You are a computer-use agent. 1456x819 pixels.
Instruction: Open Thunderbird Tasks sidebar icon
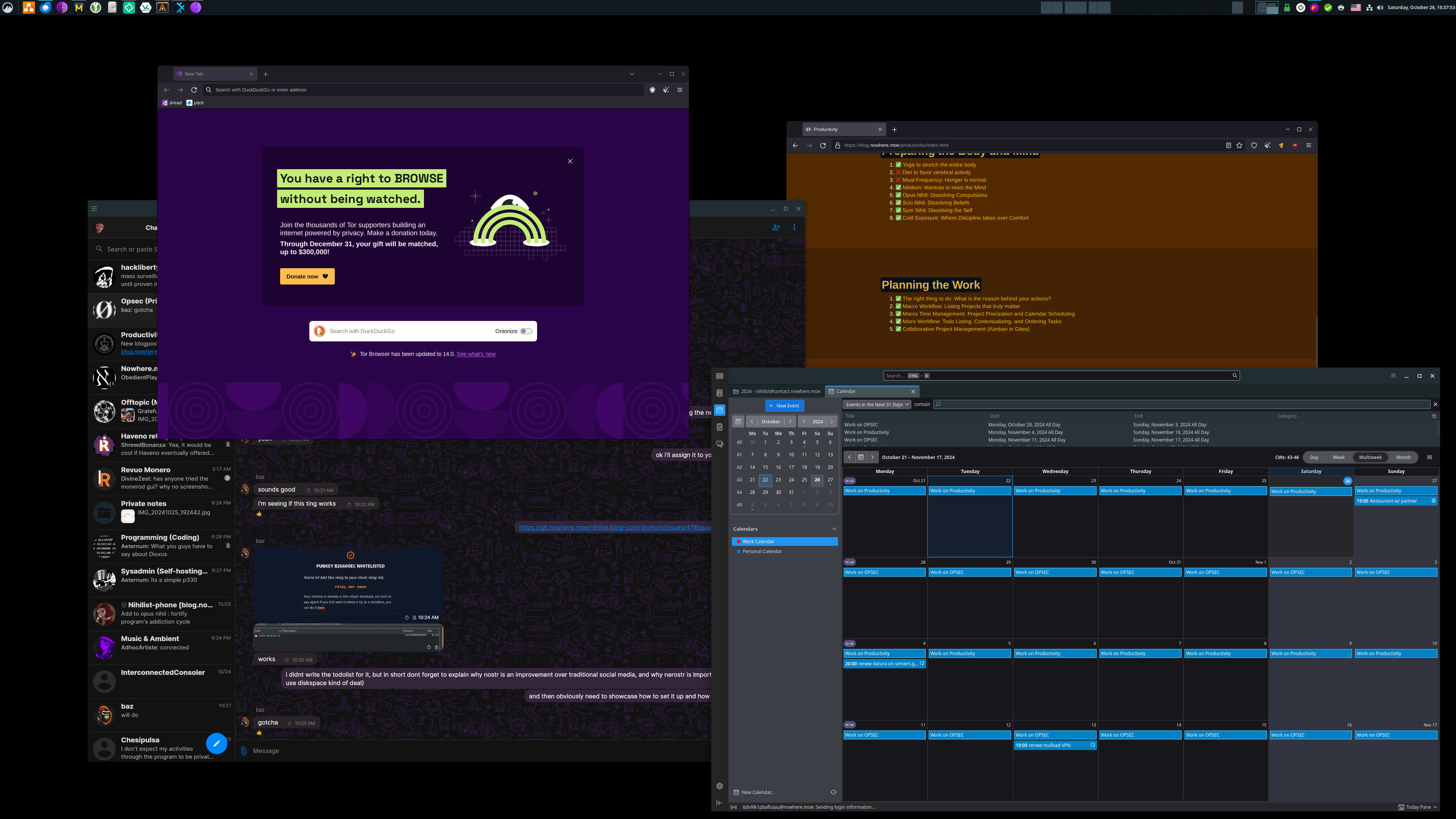pyautogui.click(x=720, y=427)
